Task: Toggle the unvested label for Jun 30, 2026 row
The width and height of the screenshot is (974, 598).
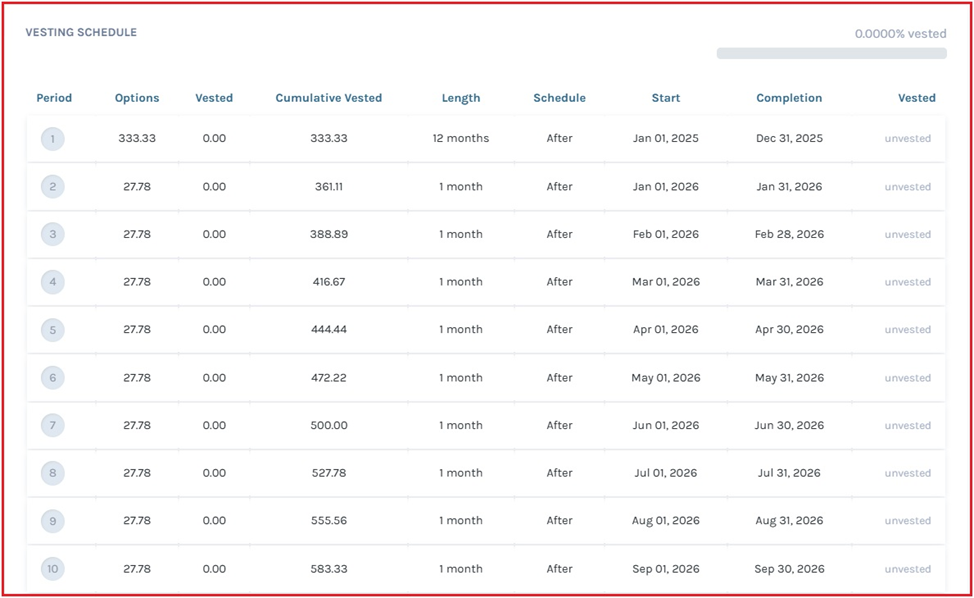Action: tap(907, 425)
